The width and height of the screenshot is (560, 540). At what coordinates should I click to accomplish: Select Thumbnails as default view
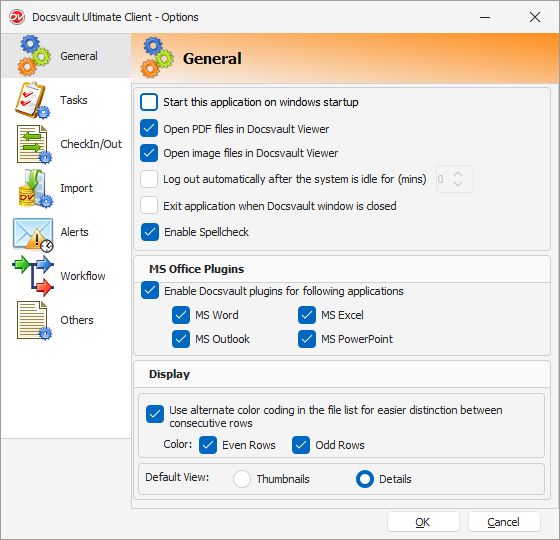coord(242,479)
